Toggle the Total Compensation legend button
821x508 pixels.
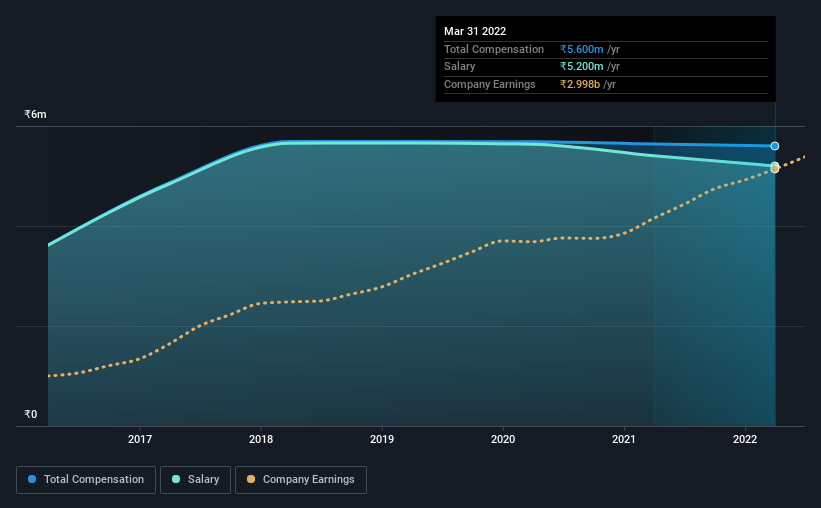(x=86, y=480)
